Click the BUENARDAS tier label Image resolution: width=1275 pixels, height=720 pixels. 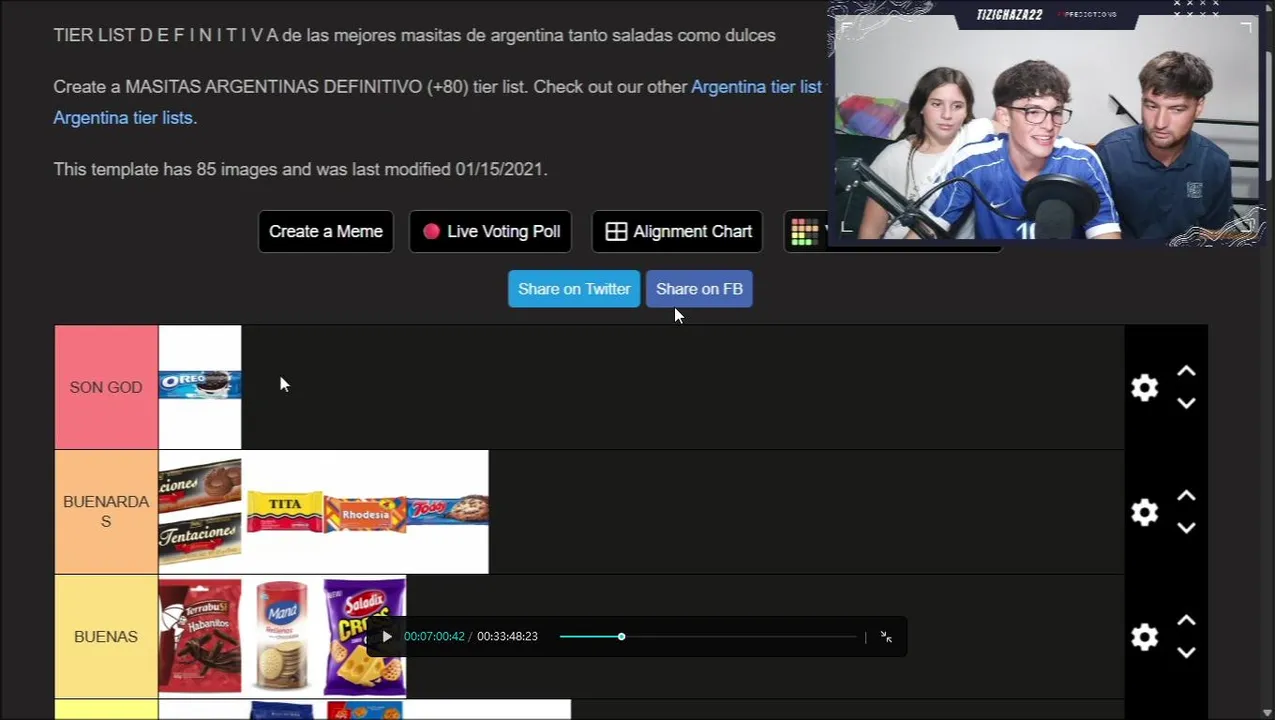coord(106,512)
